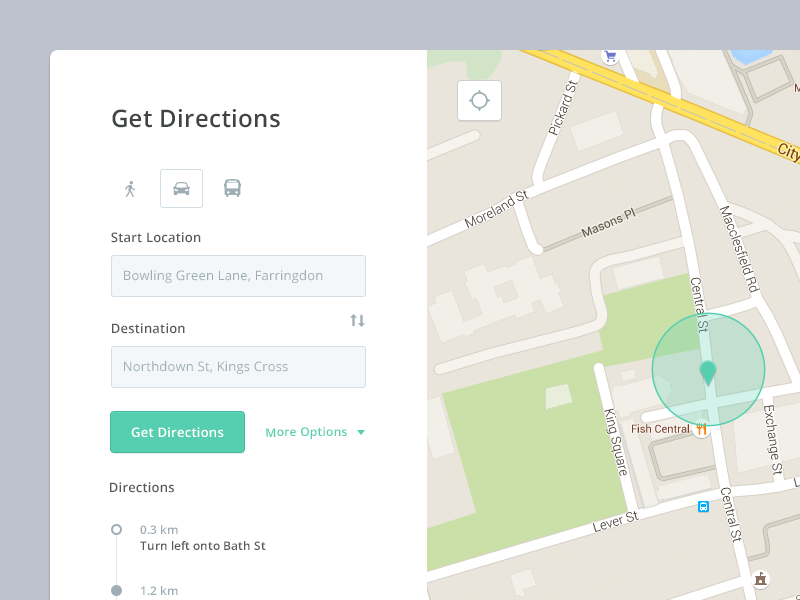Viewport: 800px width, 600px height.
Task: Select the public transit directions mode
Action: pos(233,188)
